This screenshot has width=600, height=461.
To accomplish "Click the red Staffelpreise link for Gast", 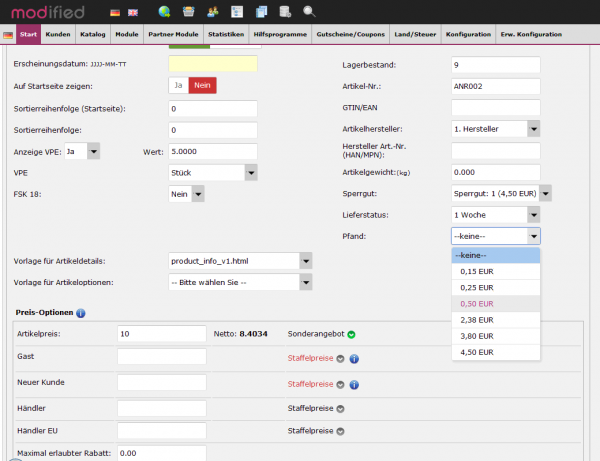I will tap(310, 358).
